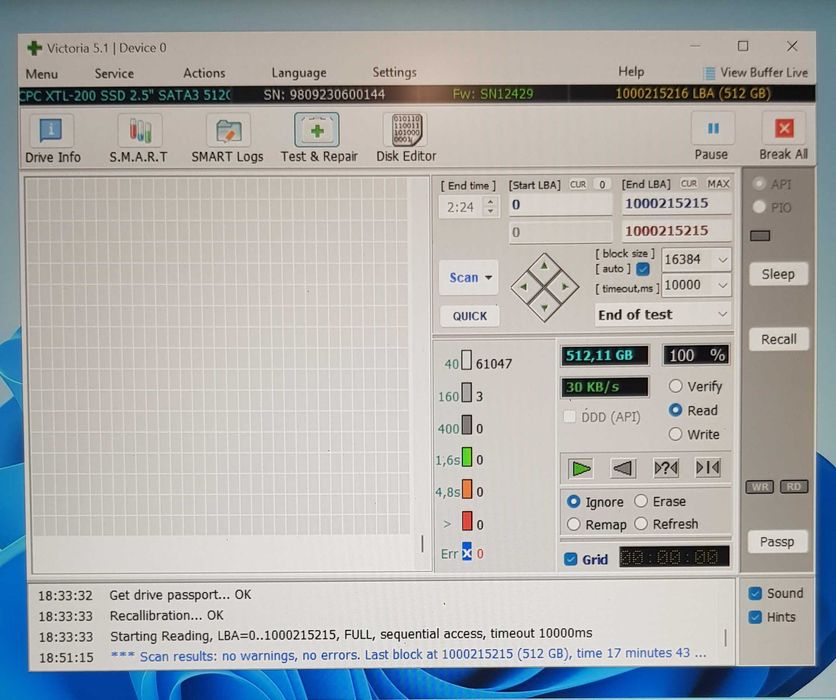Viewport: 836px width, 700px height.
Task: Select the Ignore radio button
Action: tap(574, 502)
